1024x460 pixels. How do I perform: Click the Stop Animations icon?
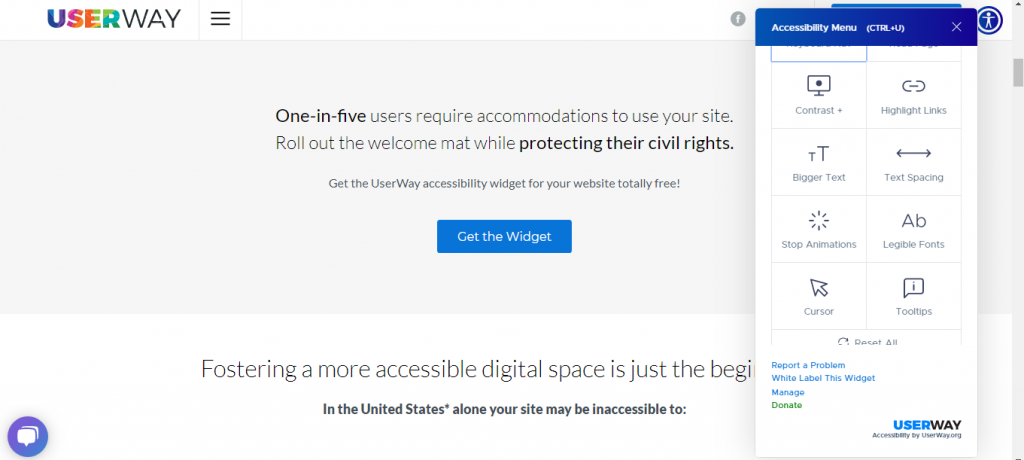coord(818,221)
